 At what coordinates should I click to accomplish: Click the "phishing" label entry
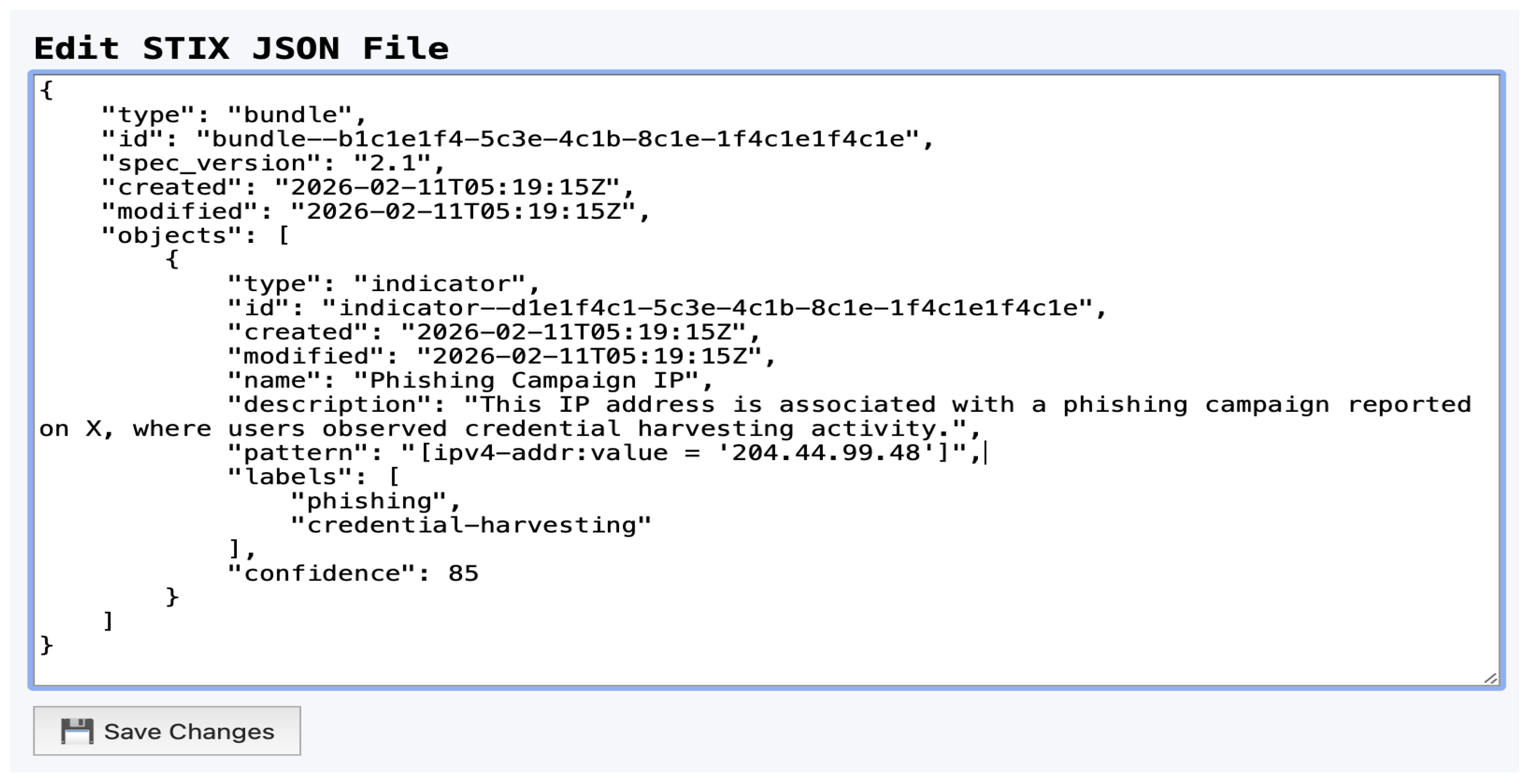click(369, 502)
